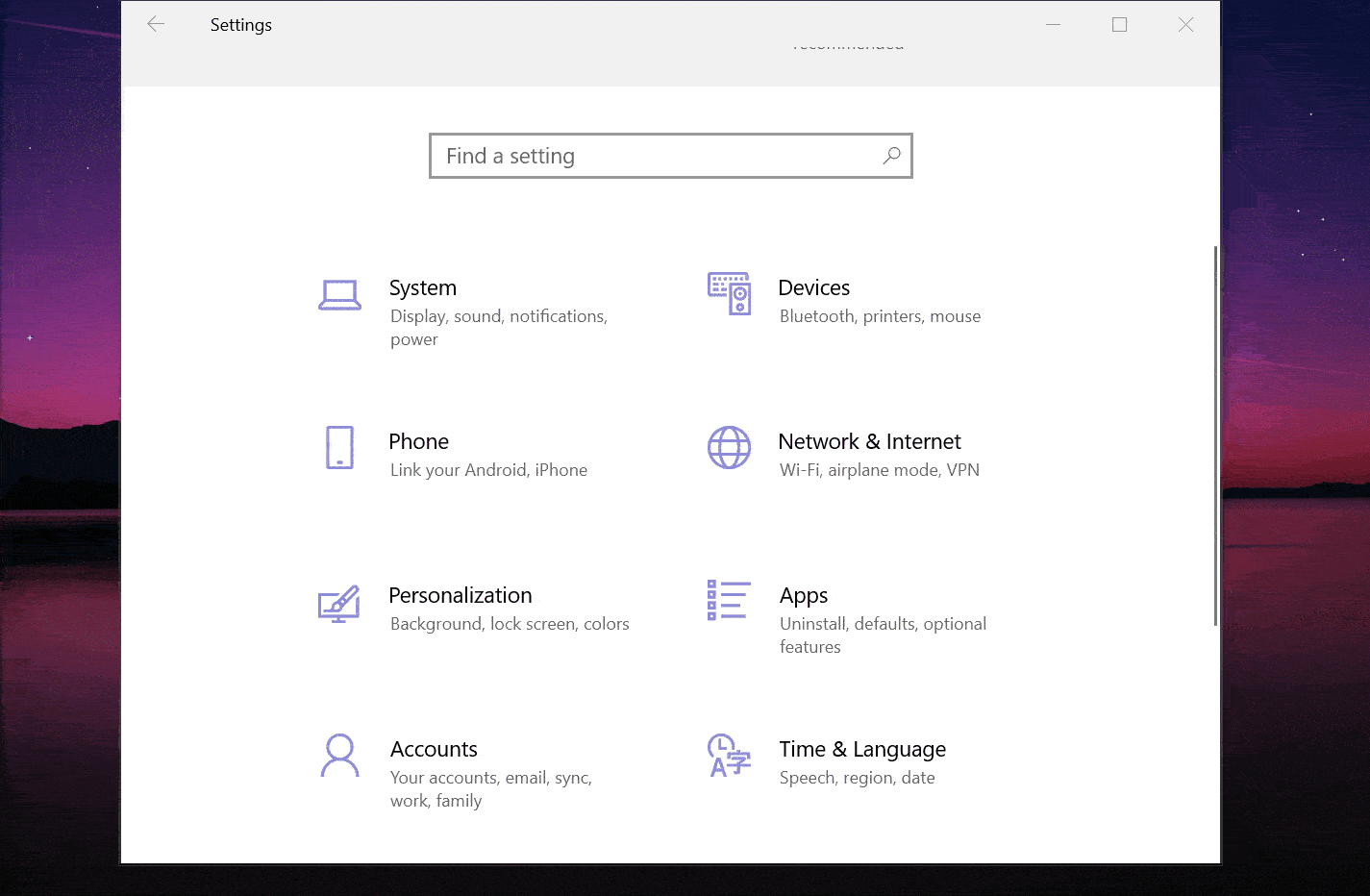The height and width of the screenshot is (896, 1370).
Task: Open Network & Internet settings
Action: (x=869, y=441)
